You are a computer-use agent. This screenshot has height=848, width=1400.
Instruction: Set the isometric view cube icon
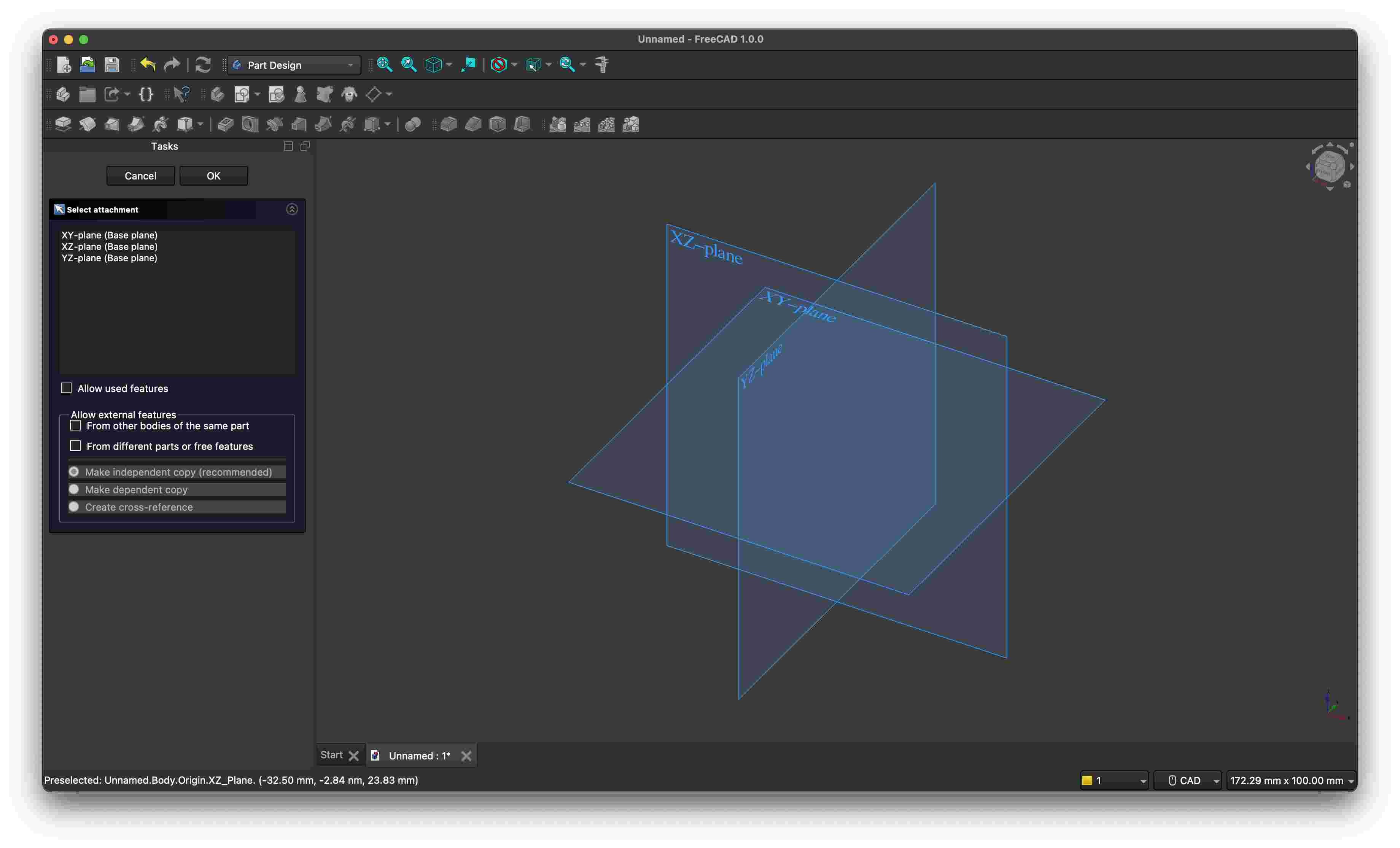point(434,65)
